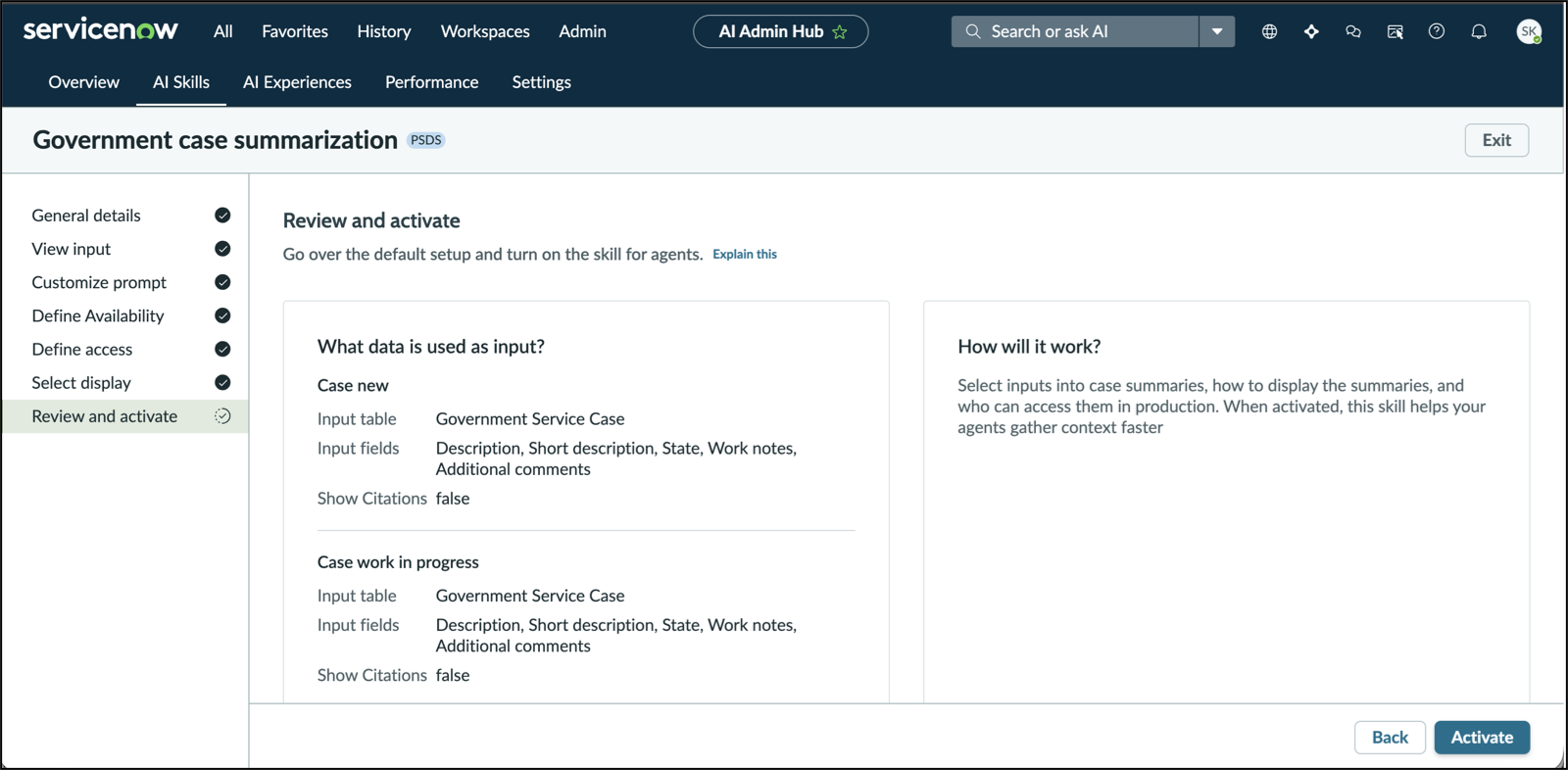1568x770 pixels.
Task: Go to Select display step
Action: (81, 382)
